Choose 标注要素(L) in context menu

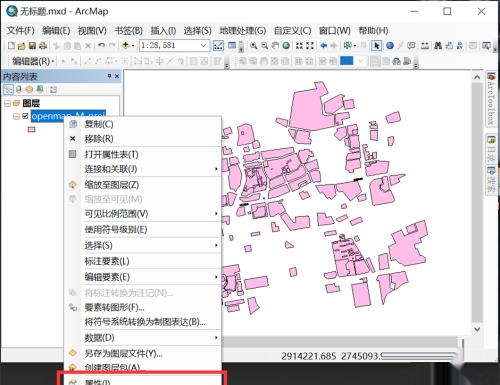click(143, 261)
